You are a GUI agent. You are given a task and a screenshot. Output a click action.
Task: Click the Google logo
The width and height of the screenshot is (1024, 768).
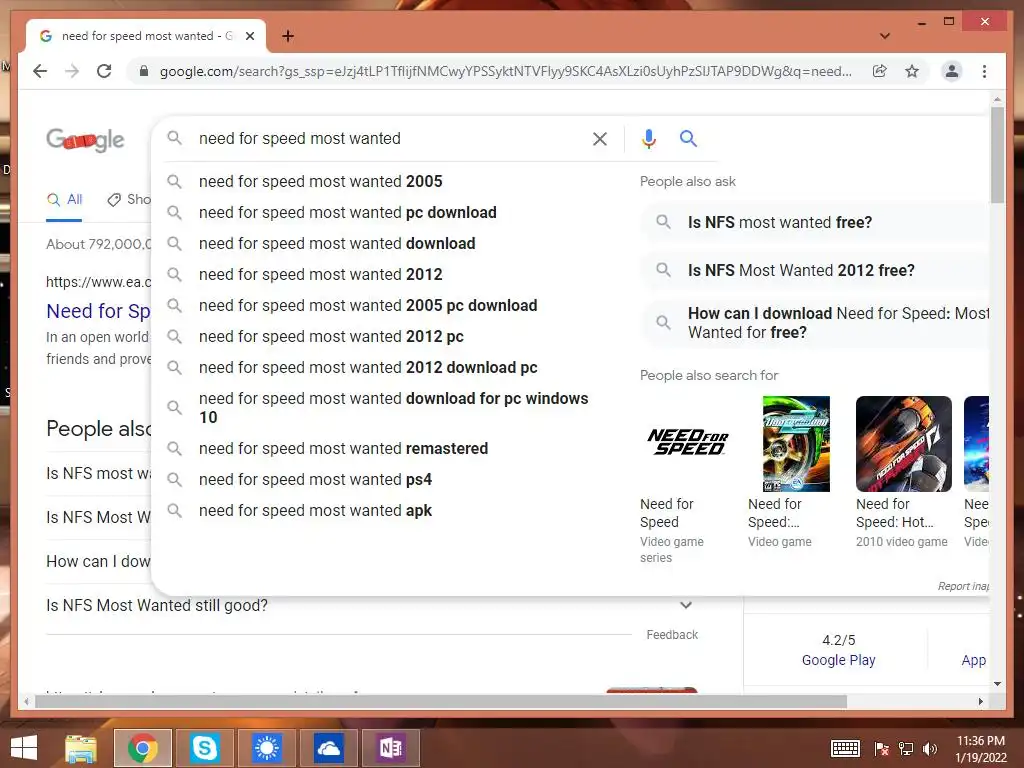click(x=85, y=140)
